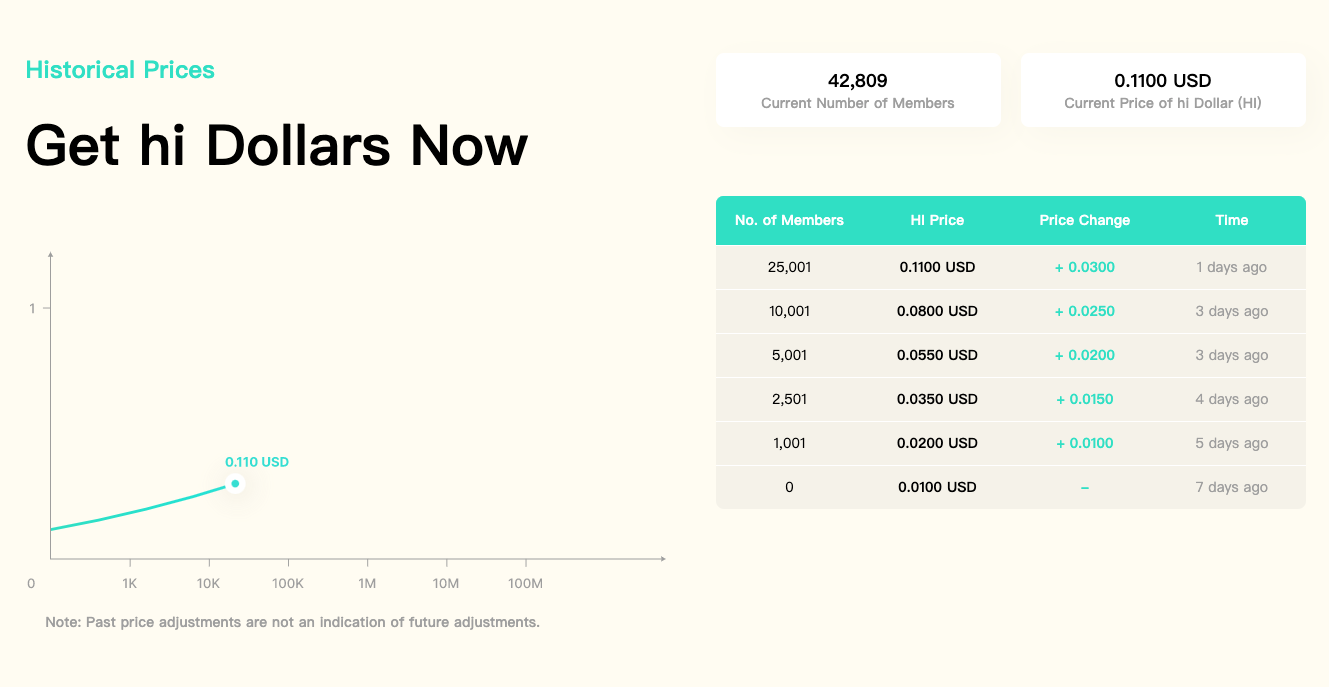
Task: Click the Hi Price column header
Action: (x=937, y=220)
